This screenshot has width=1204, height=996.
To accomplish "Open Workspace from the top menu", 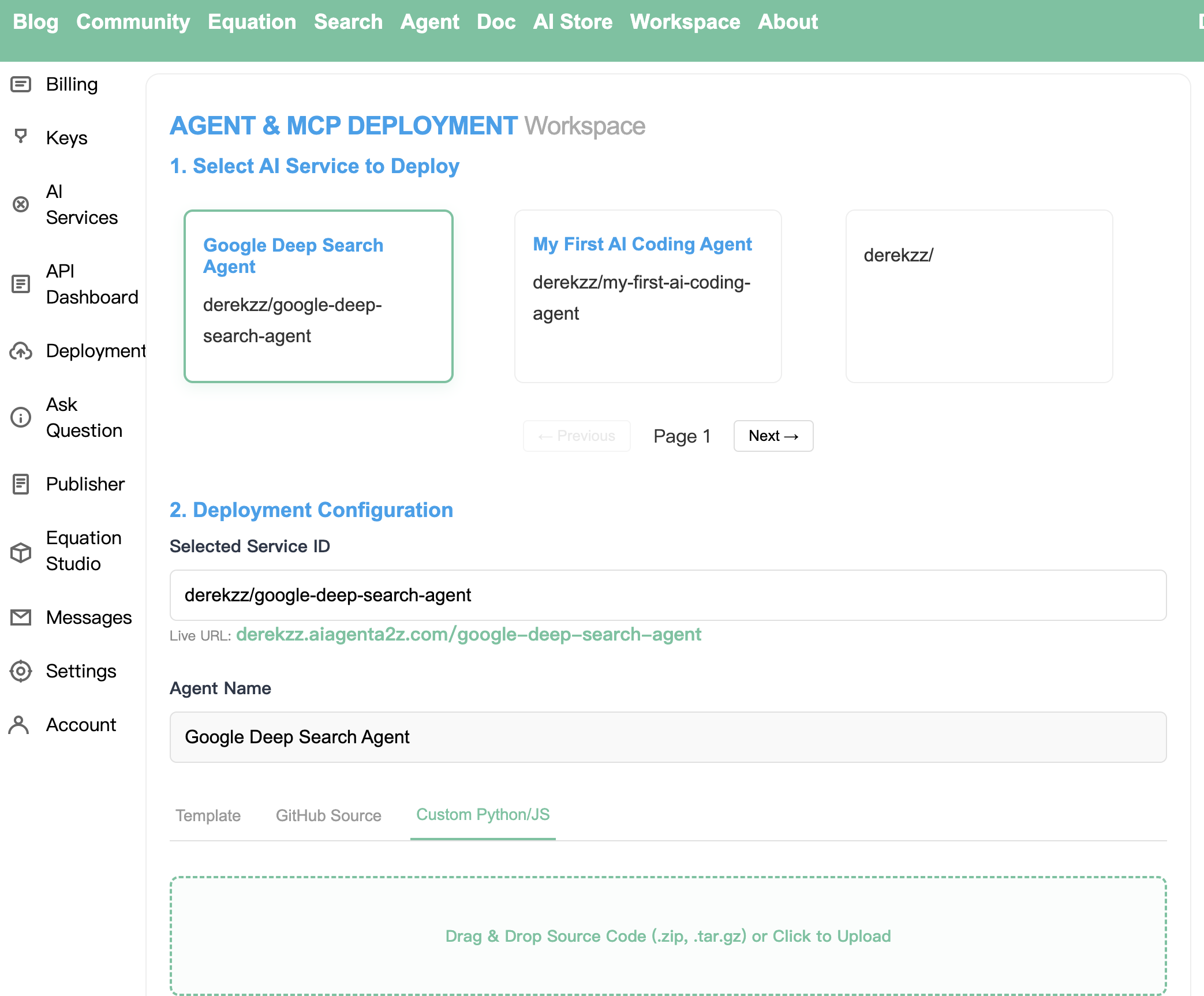I will pos(685,21).
